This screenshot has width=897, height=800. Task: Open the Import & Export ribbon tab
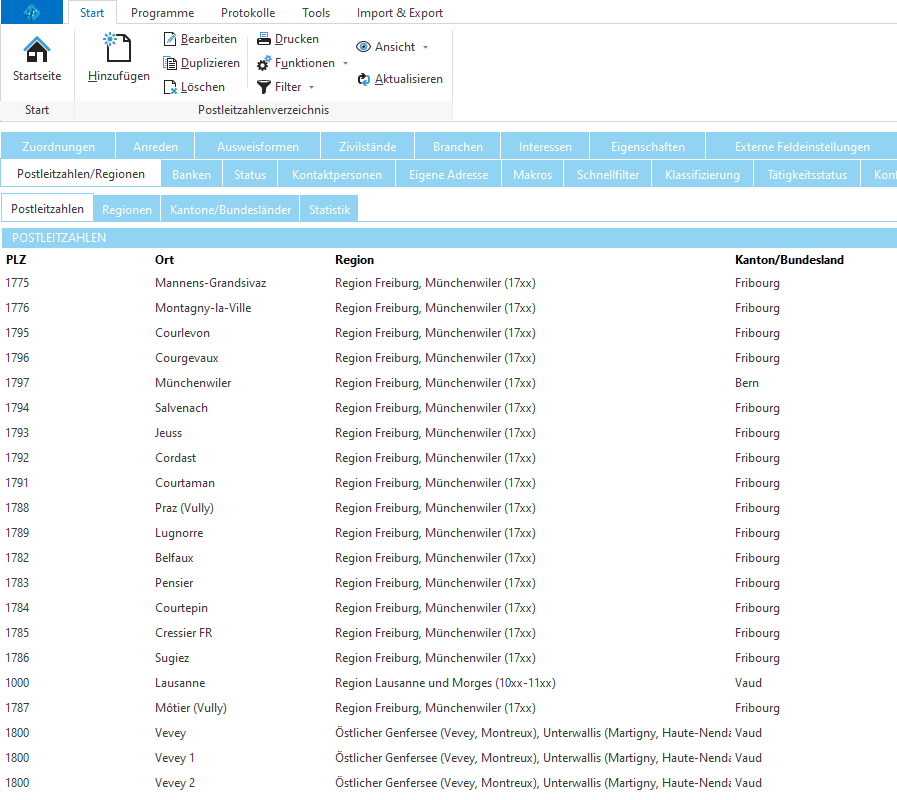[399, 13]
